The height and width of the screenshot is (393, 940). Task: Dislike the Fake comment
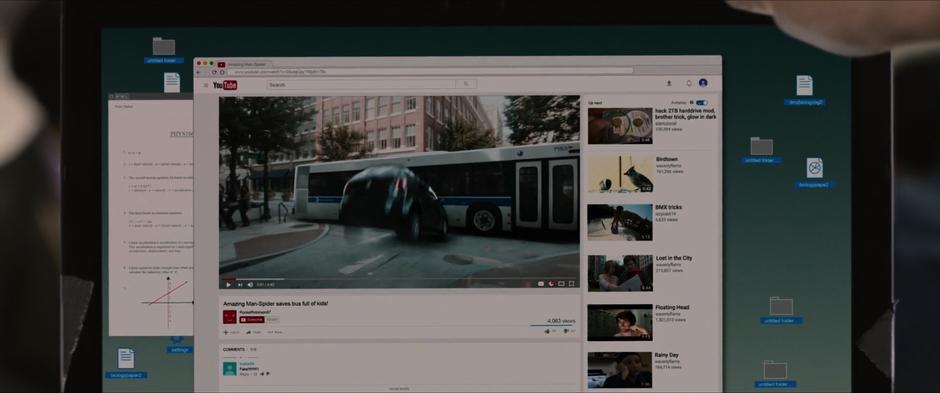pyautogui.click(x=268, y=374)
